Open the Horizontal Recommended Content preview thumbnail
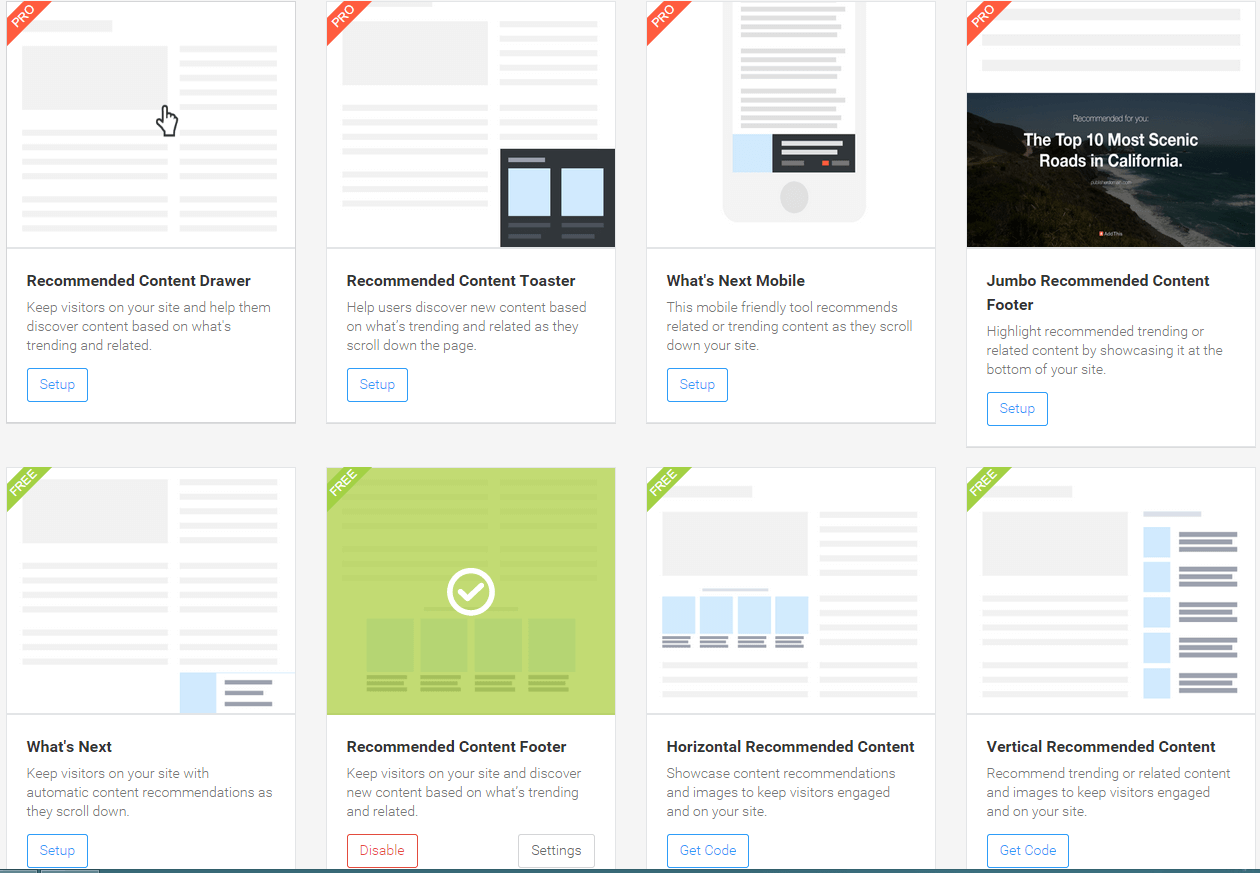Screen dimensions: 1260x873 791,591
